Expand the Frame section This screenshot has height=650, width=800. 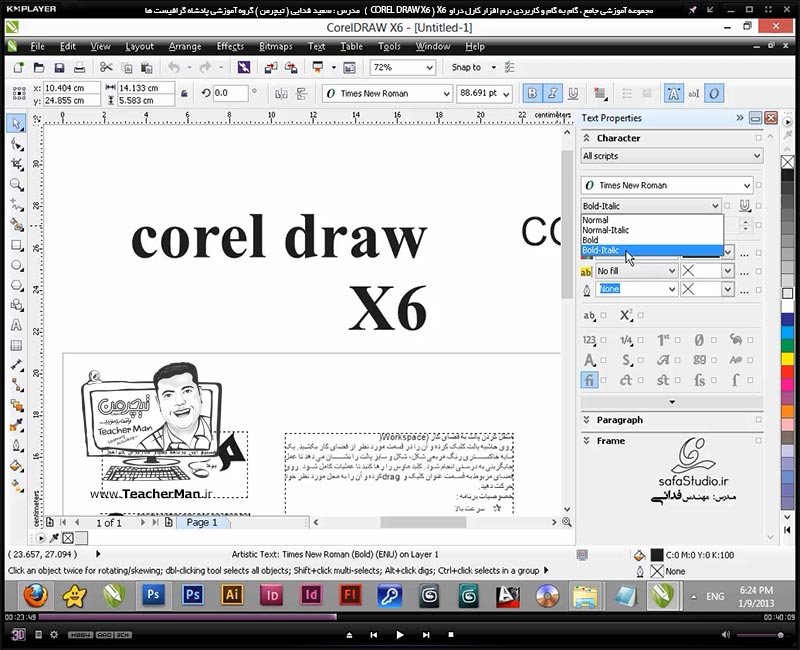[x=587, y=441]
